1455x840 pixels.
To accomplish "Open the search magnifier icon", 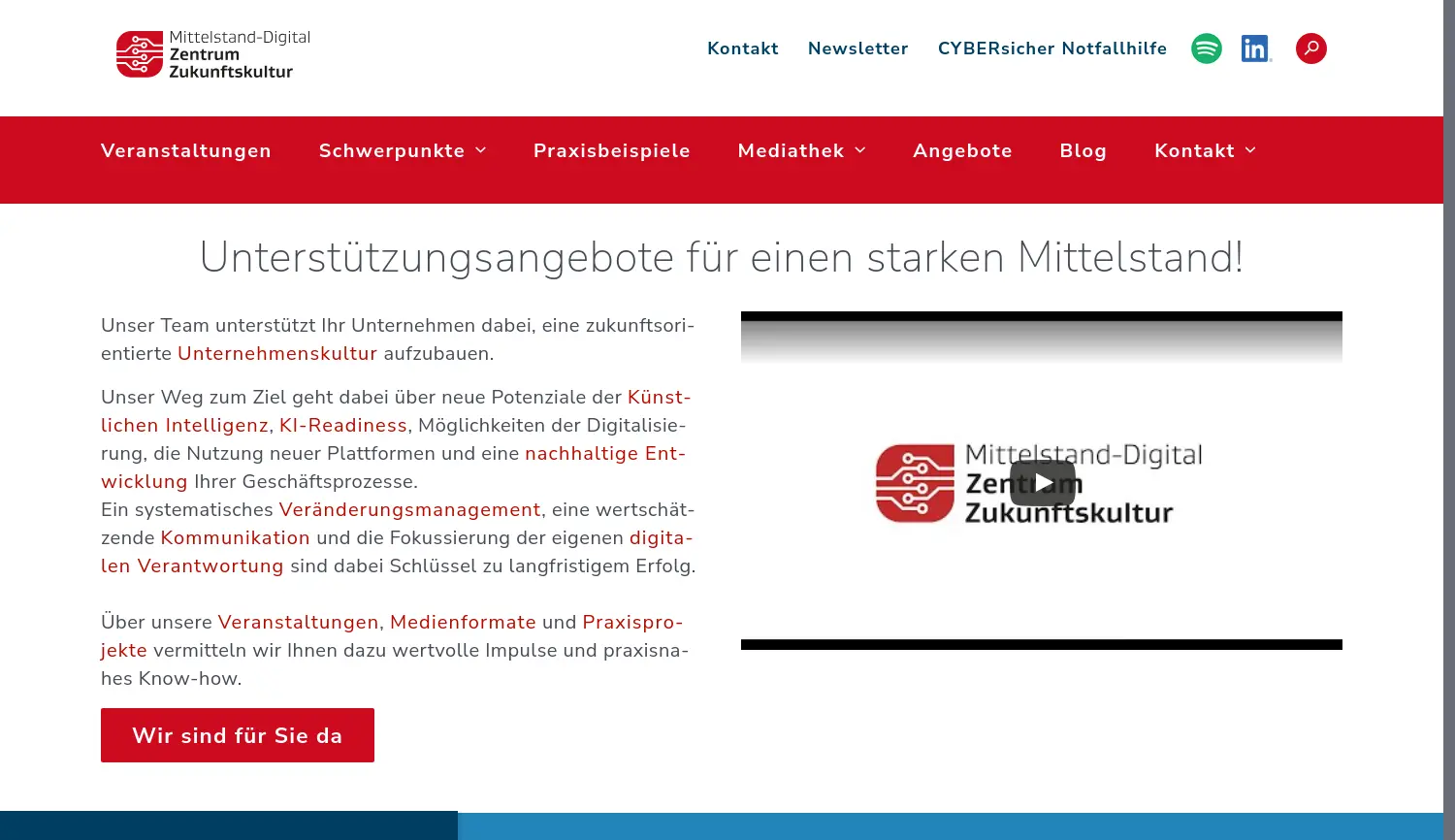I will point(1310,48).
